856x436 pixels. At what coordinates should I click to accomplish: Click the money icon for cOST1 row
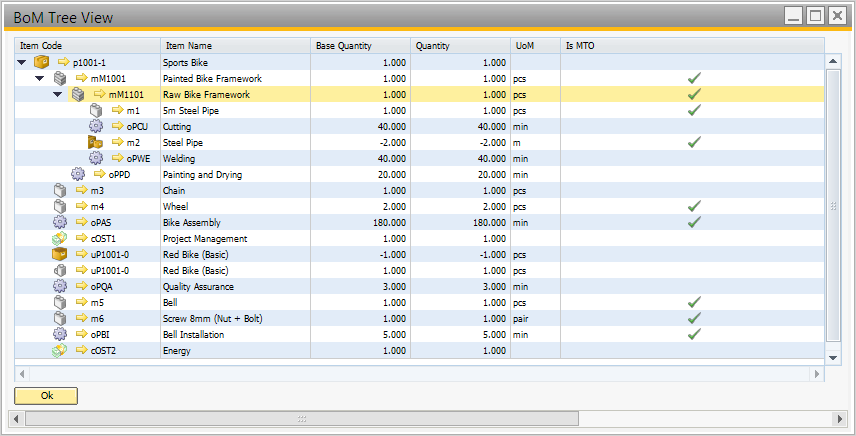coord(59,238)
